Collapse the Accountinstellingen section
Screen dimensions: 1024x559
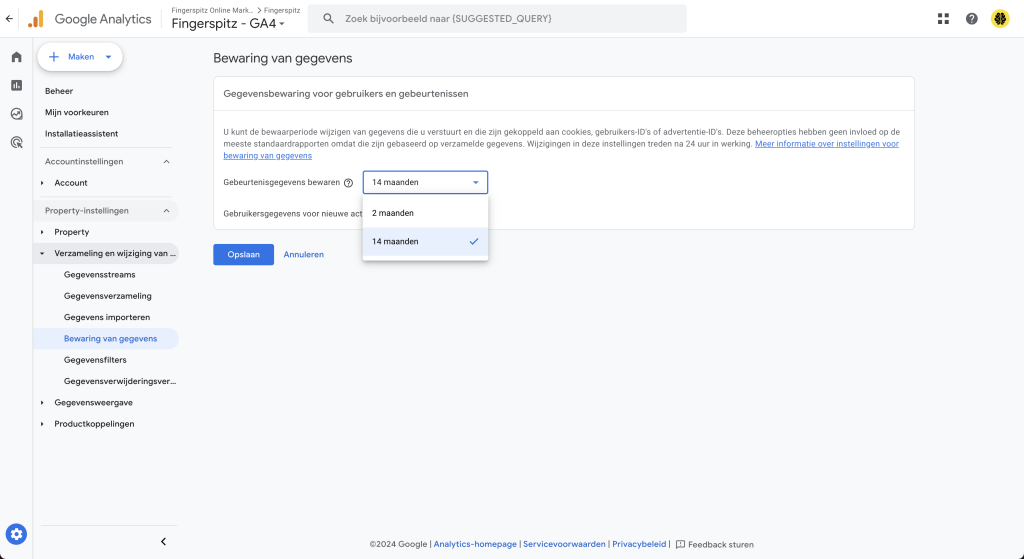coord(166,161)
